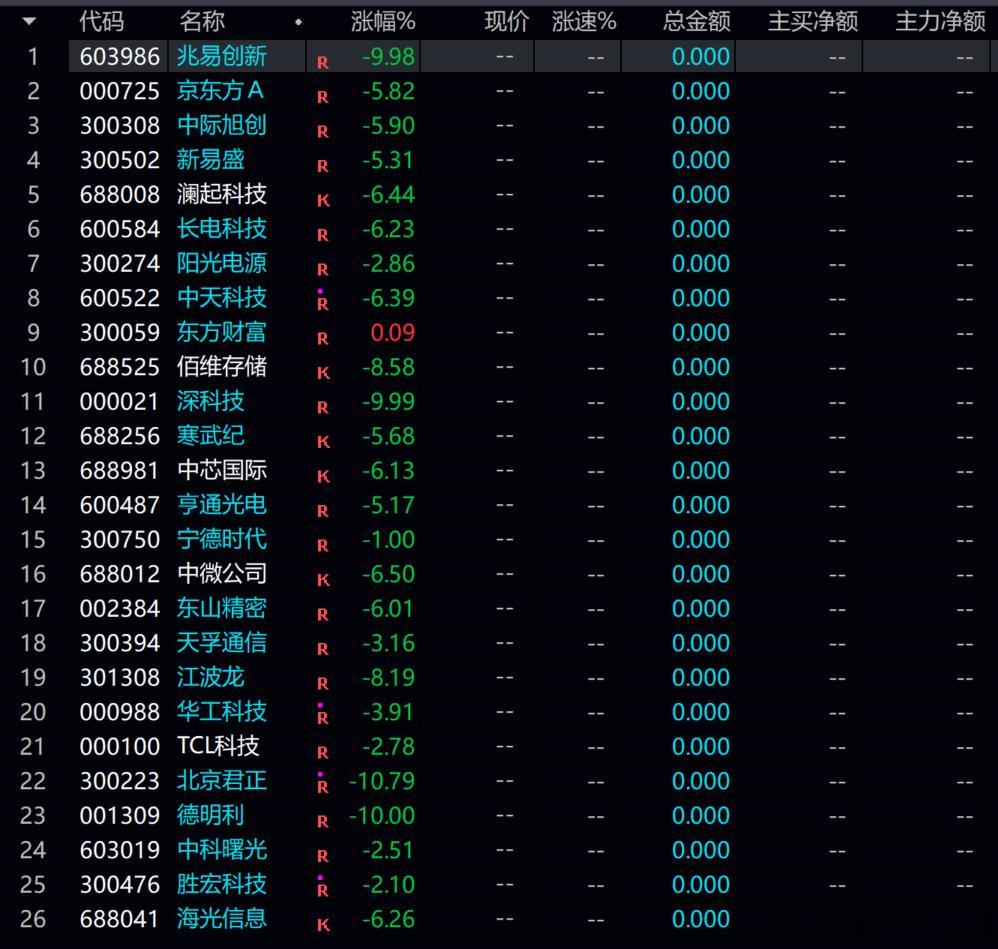Select stock name 澜起科技
The width and height of the screenshot is (998, 949).
coord(221,194)
